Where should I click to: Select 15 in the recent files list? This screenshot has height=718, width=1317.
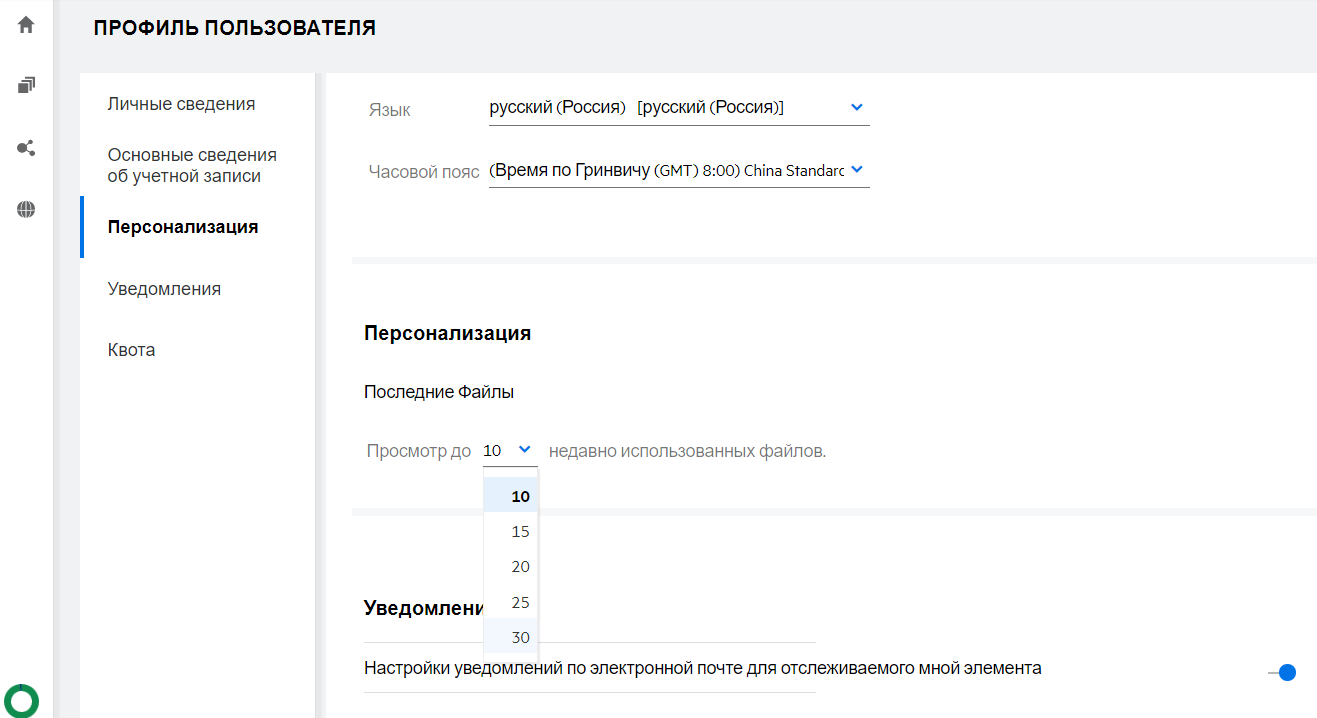[x=520, y=532]
